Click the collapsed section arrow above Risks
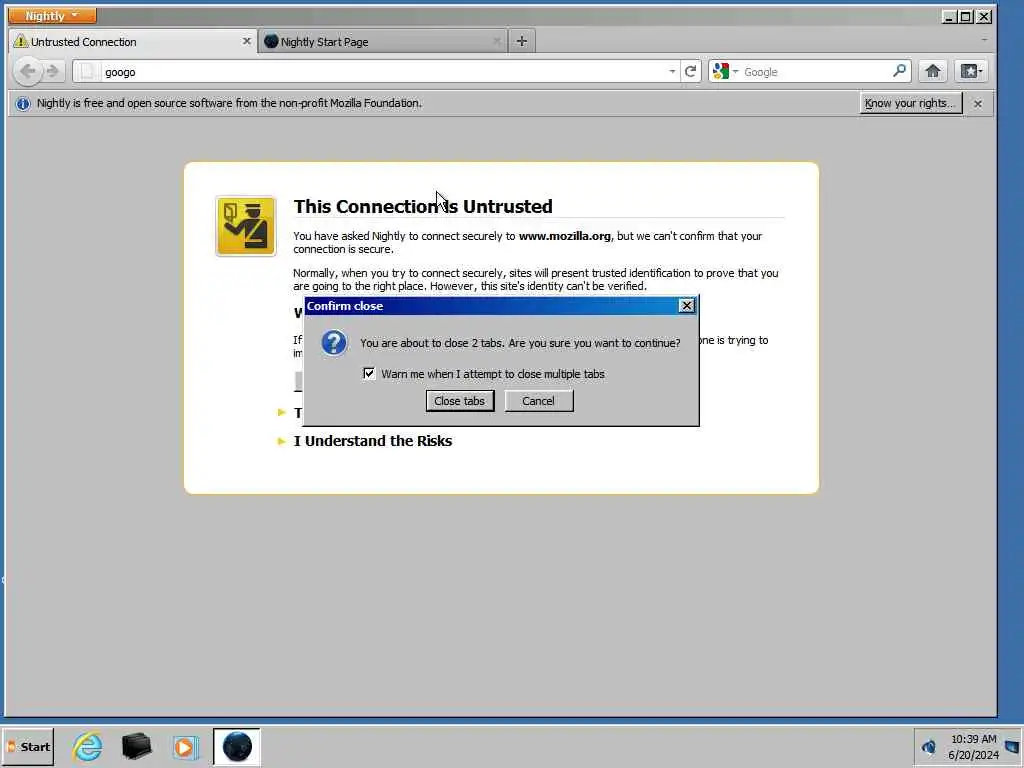This screenshot has width=1024, height=768. (281, 413)
